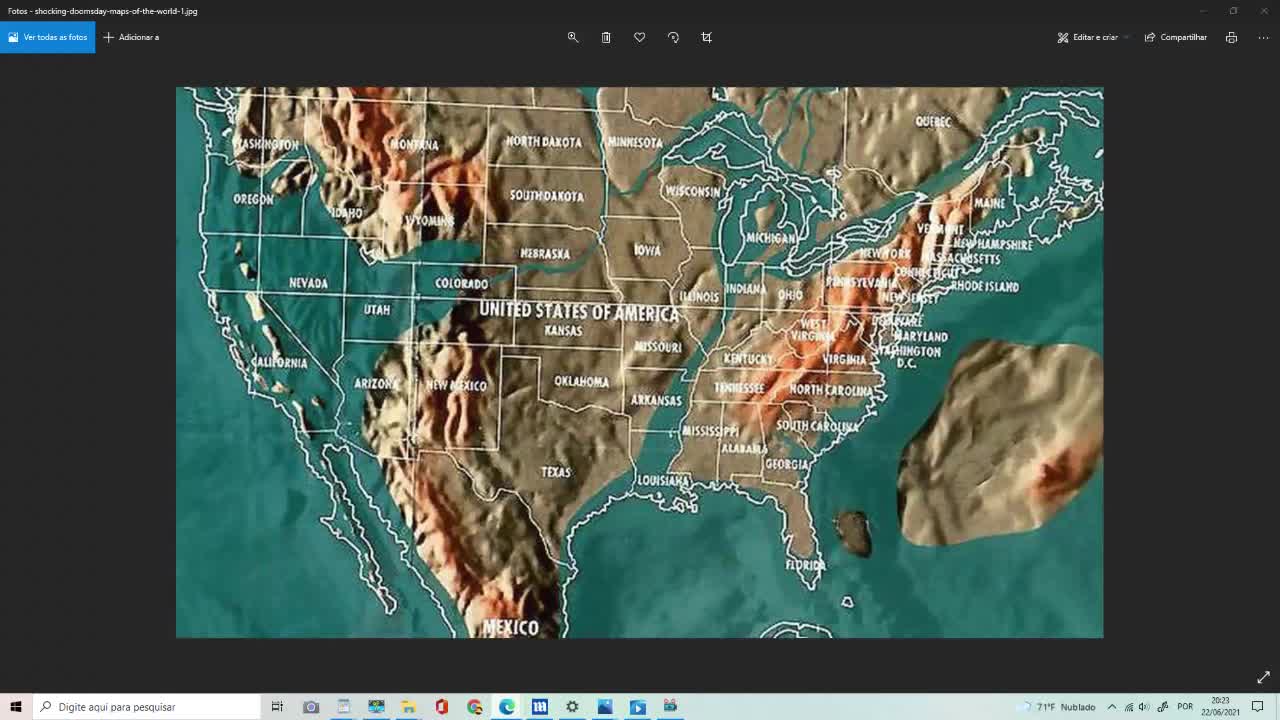1280x720 pixels.
Task: Open Google Chrome from taskbar
Action: (x=474, y=707)
